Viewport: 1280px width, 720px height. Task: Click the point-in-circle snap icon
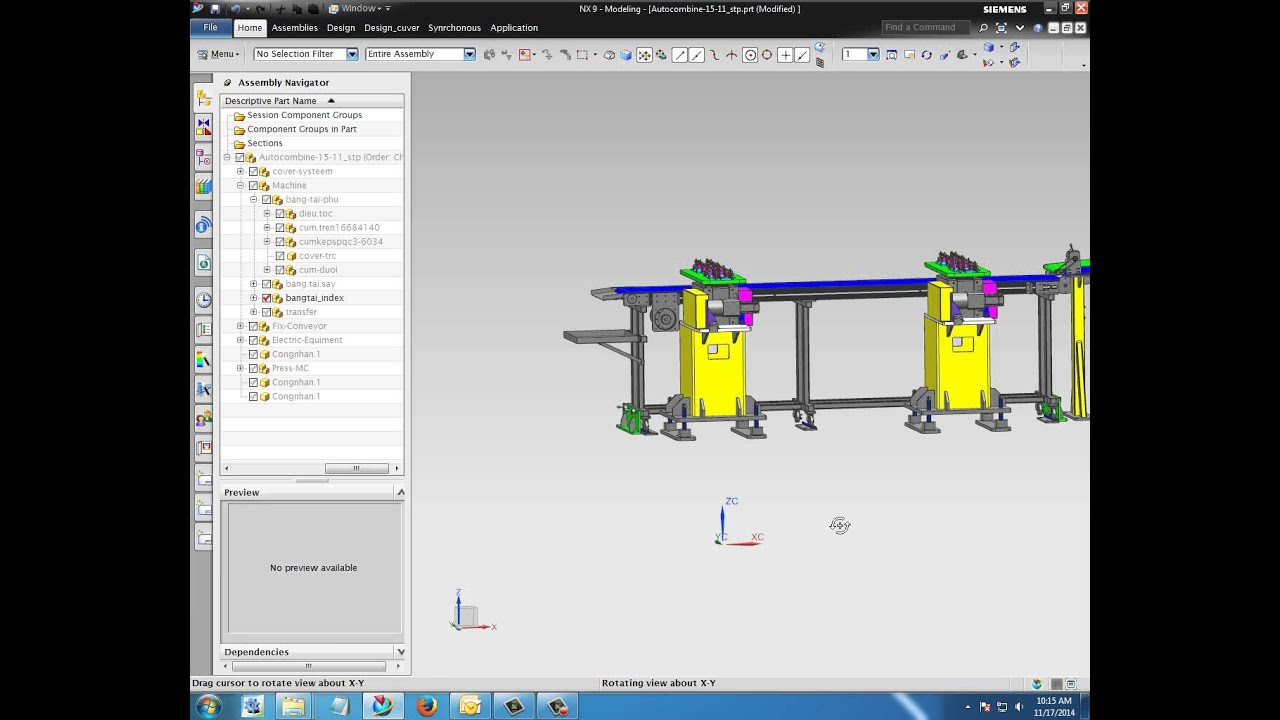(x=750, y=55)
